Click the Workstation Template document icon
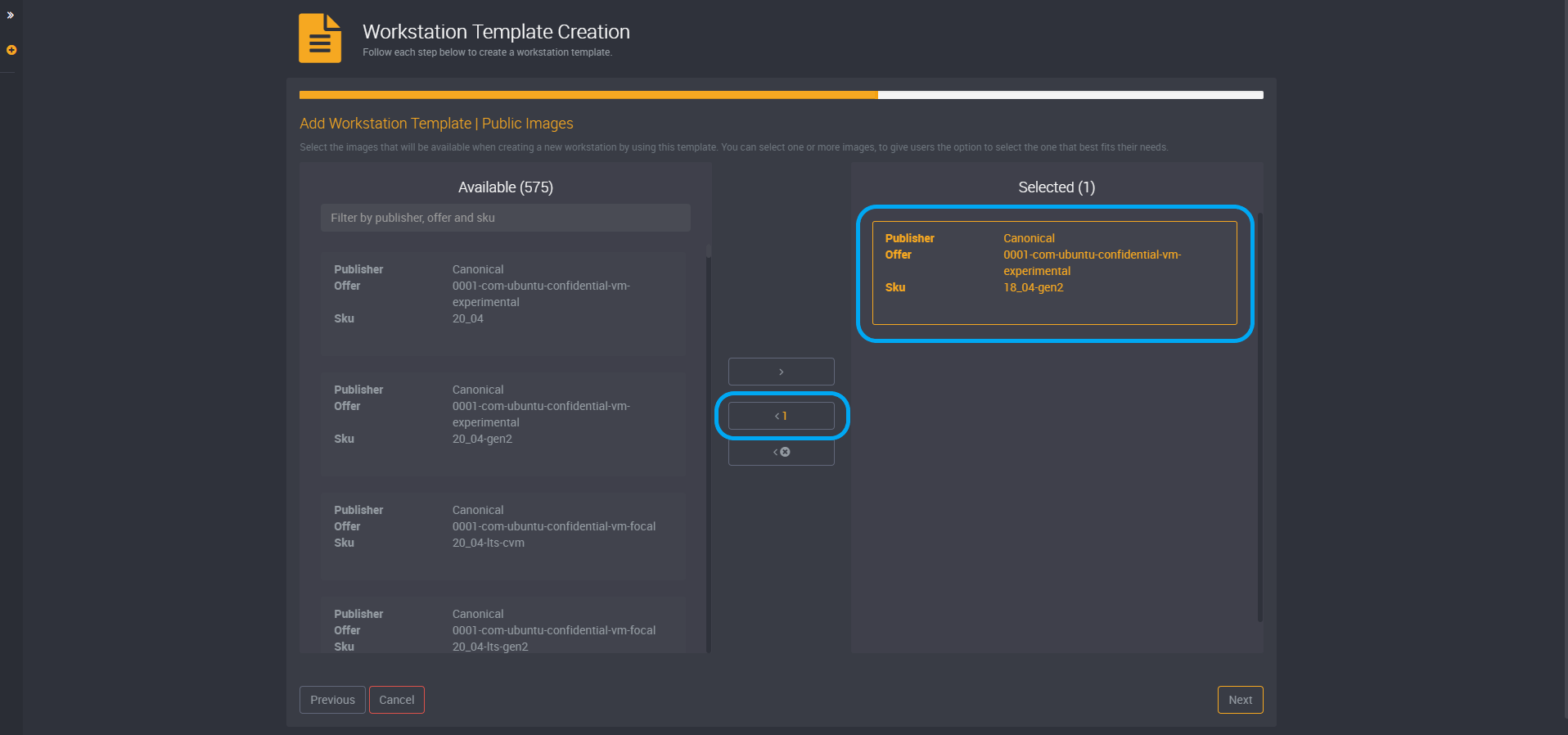The width and height of the screenshot is (1568, 735). 320,38
